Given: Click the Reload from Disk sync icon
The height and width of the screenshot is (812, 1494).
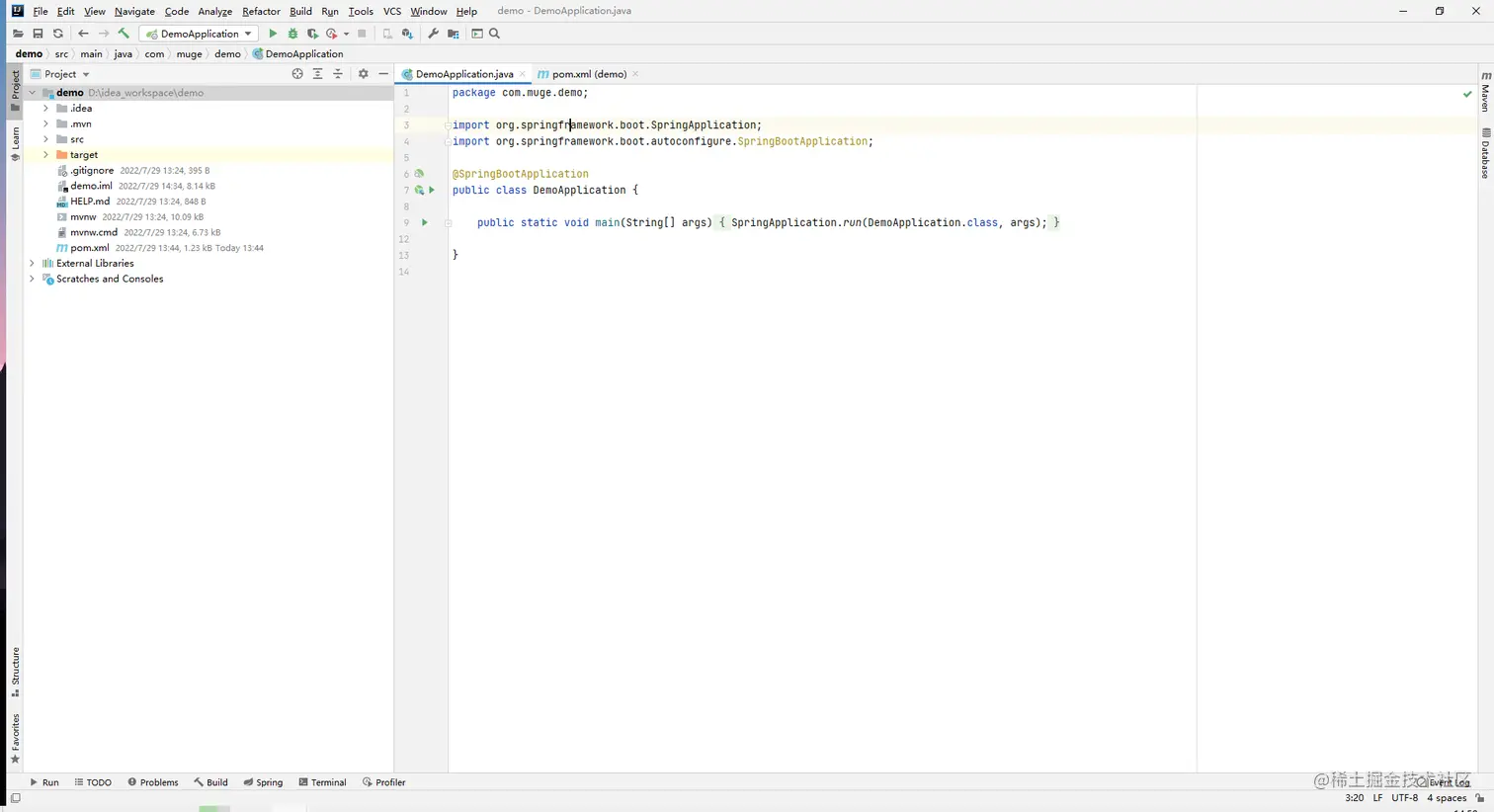Looking at the screenshot, I should (x=57, y=34).
